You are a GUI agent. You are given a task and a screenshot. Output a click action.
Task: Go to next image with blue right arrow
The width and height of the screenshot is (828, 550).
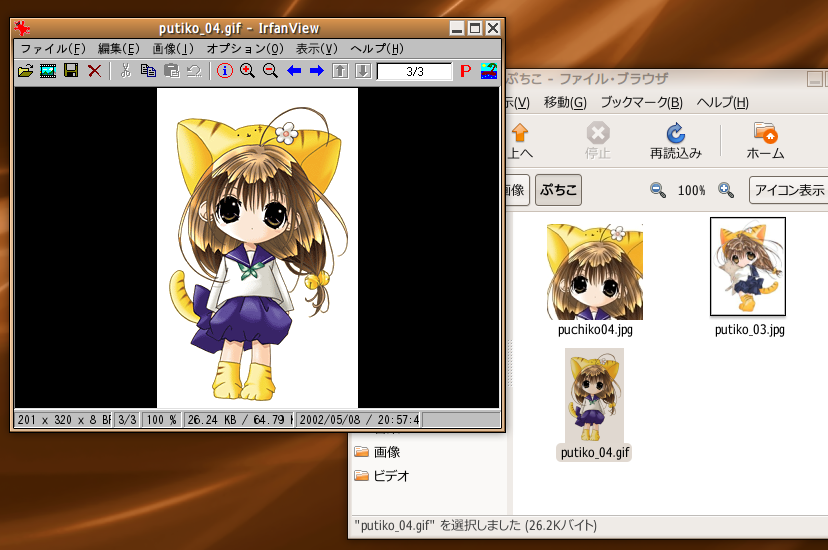[x=317, y=71]
